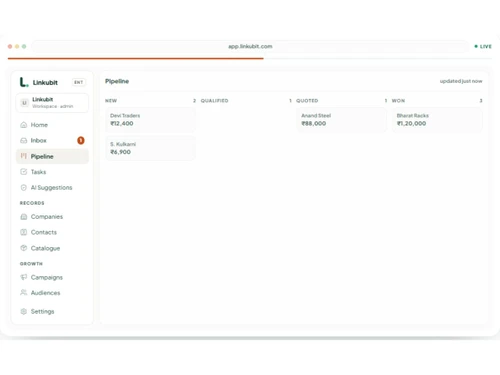Click the Inbox unread count badge
Image resolution: width=500 pixels, height=375 pixels.
(81, 141)
